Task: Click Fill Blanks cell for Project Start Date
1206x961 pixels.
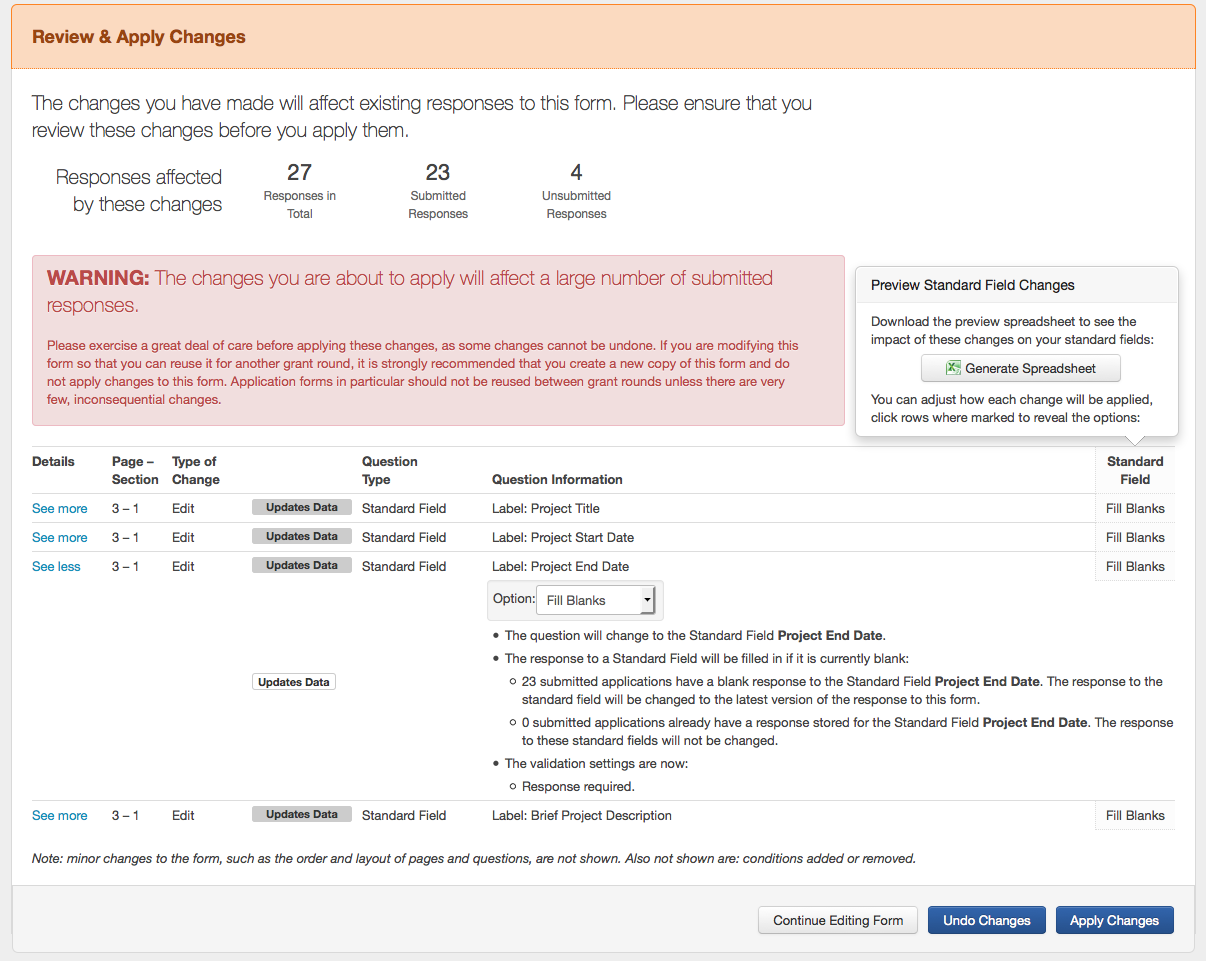Action: click(x=1135, y=537)
